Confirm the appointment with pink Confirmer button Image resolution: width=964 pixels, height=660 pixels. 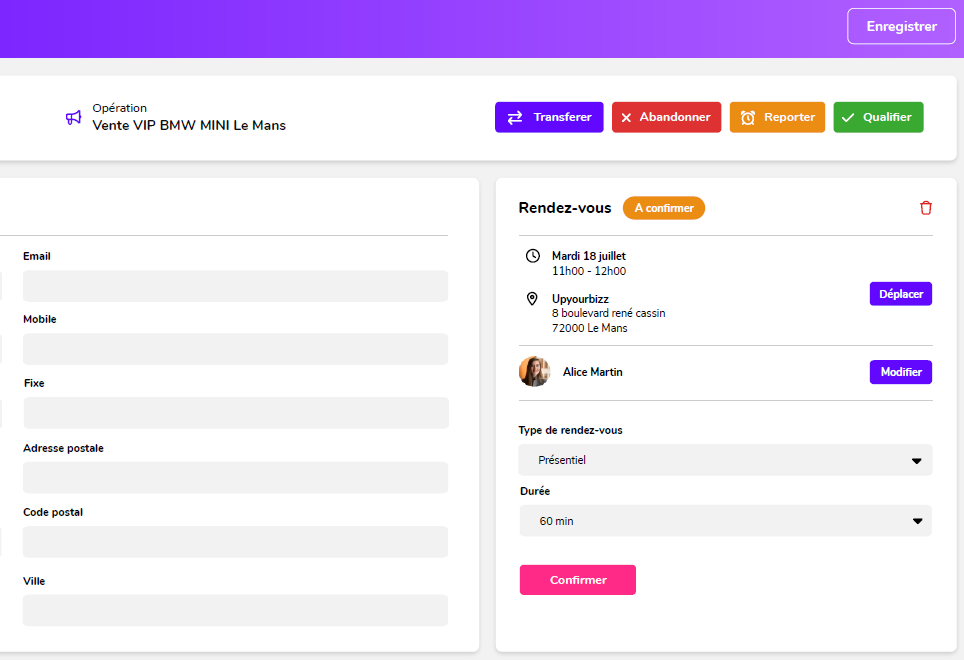point(577,580)
